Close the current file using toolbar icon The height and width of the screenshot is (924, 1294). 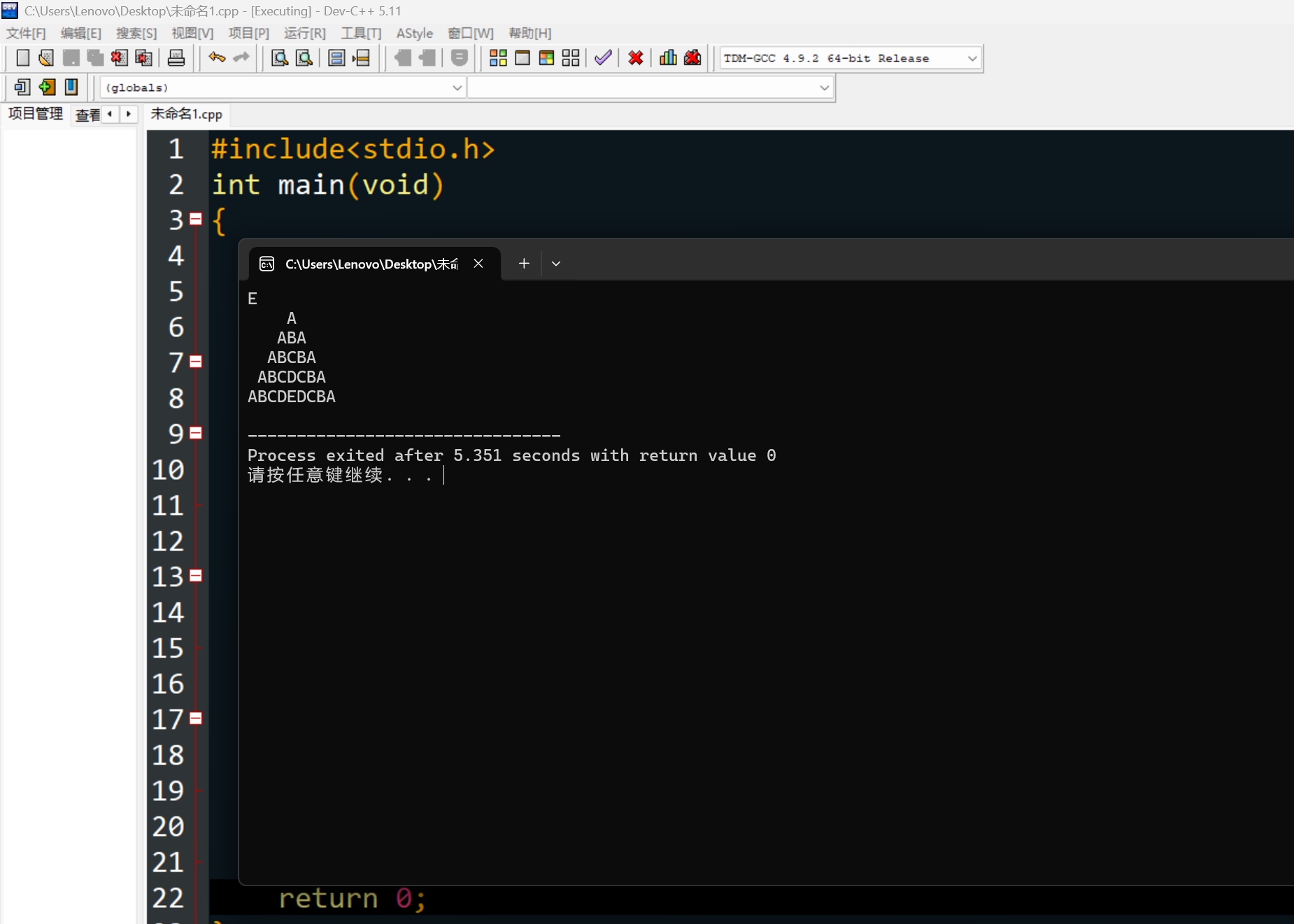tap(119, 58)
